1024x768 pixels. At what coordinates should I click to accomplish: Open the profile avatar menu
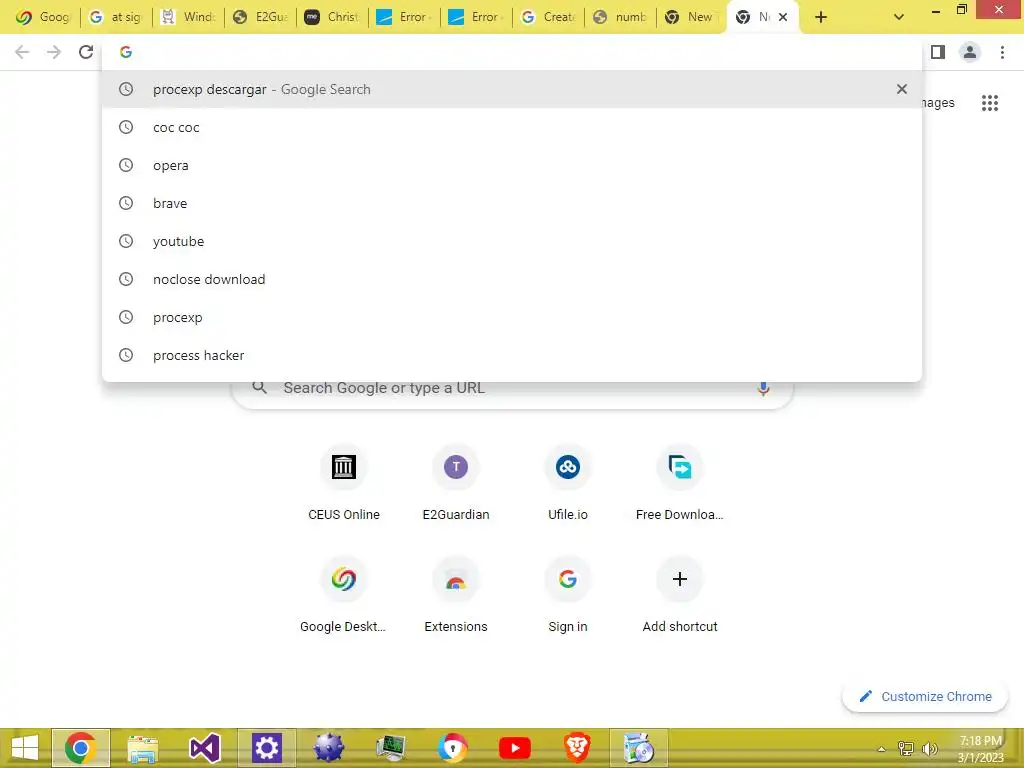point(970,52)
